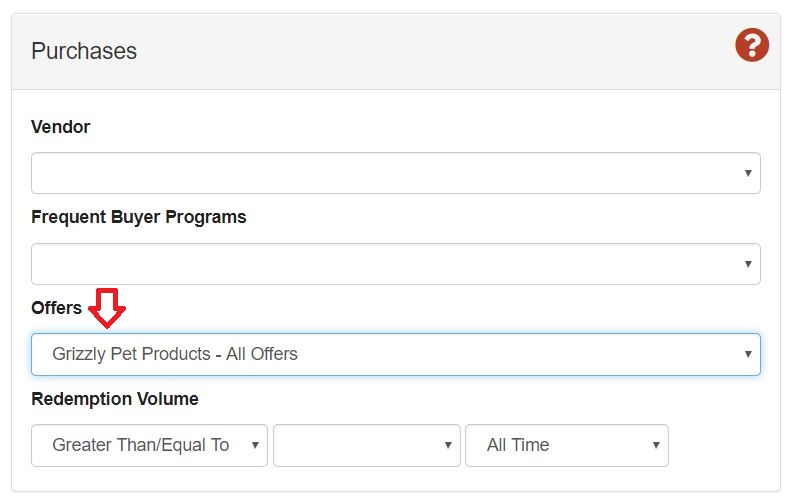The height and width of the screenshot is (503, 794).
Task: Click the Vendor field label
Action: [61, 127]
